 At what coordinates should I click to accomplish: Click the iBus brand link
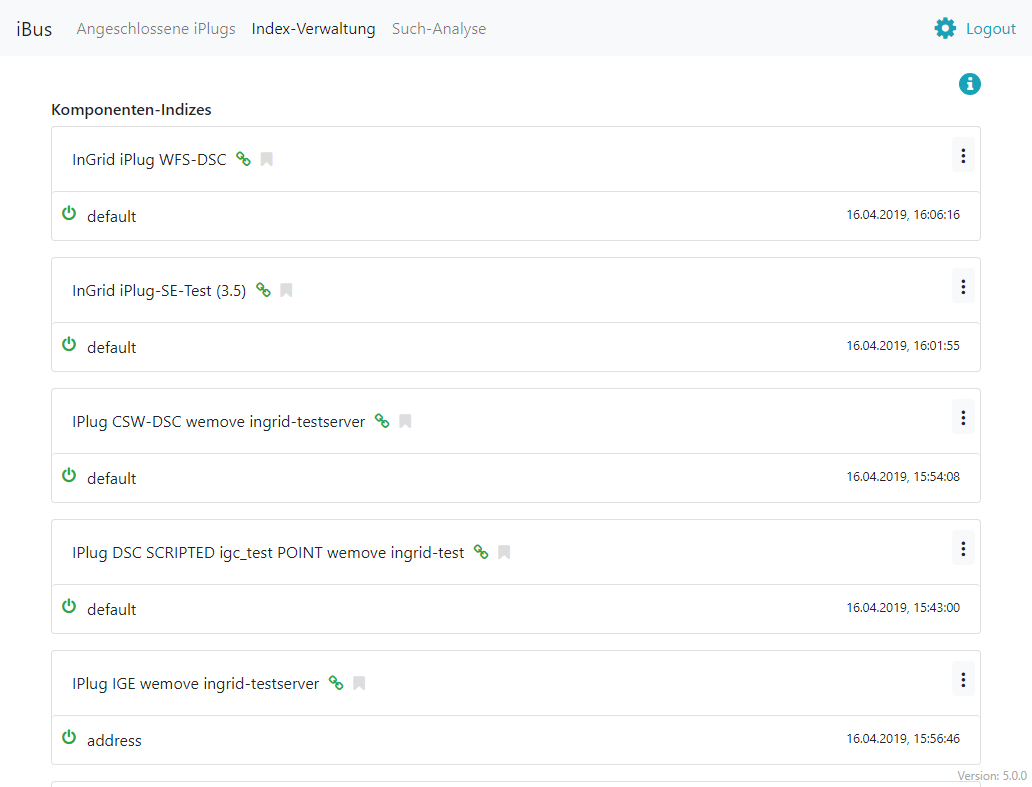click(34, 29)
